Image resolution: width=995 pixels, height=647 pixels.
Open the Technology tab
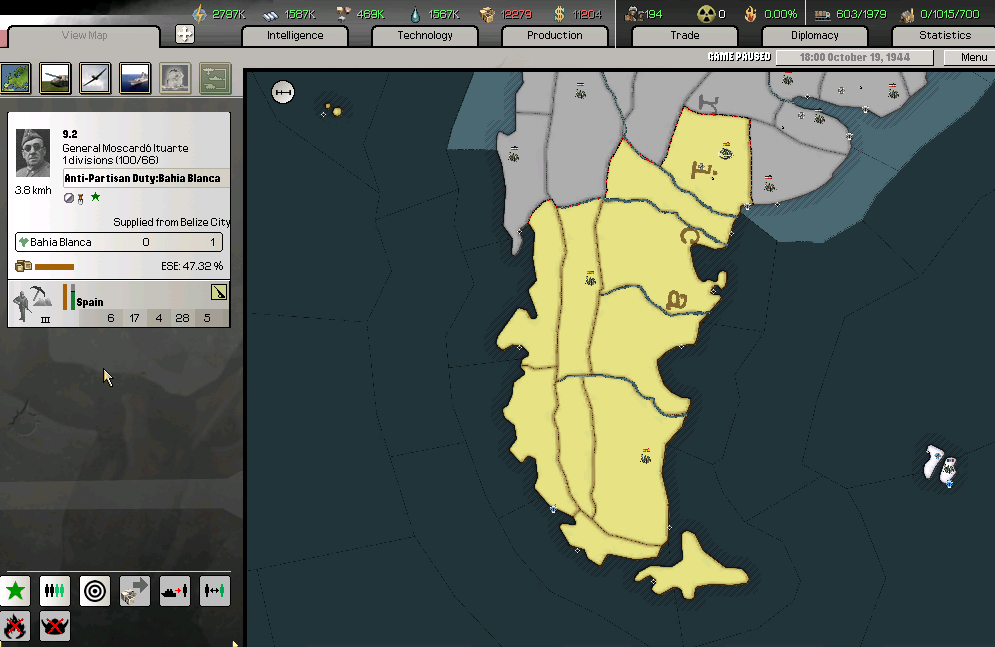[425, 36]
